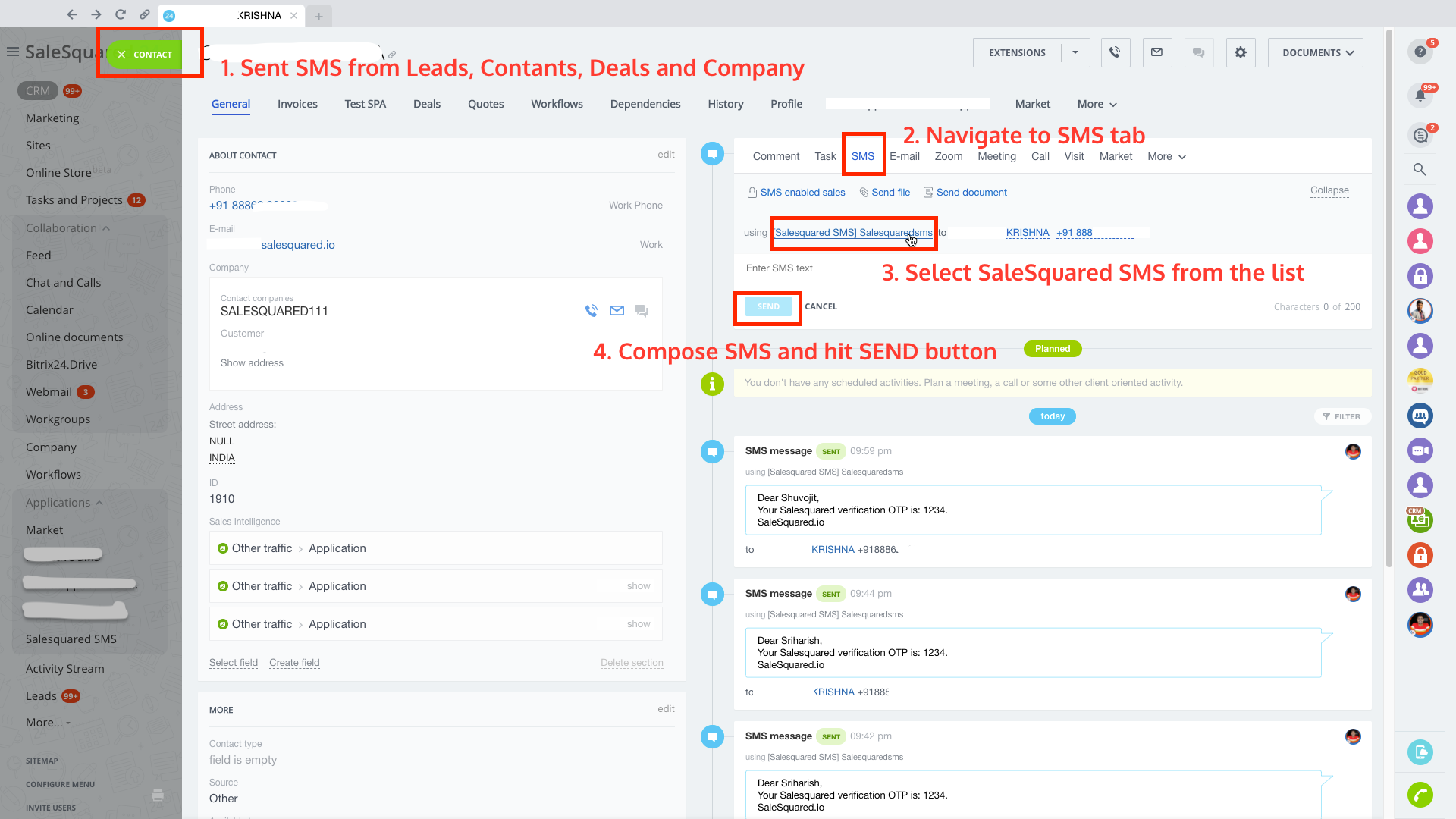Click the company email envelope icon
The height and width of the screenshot is (819, 1456).
point(617,311)
